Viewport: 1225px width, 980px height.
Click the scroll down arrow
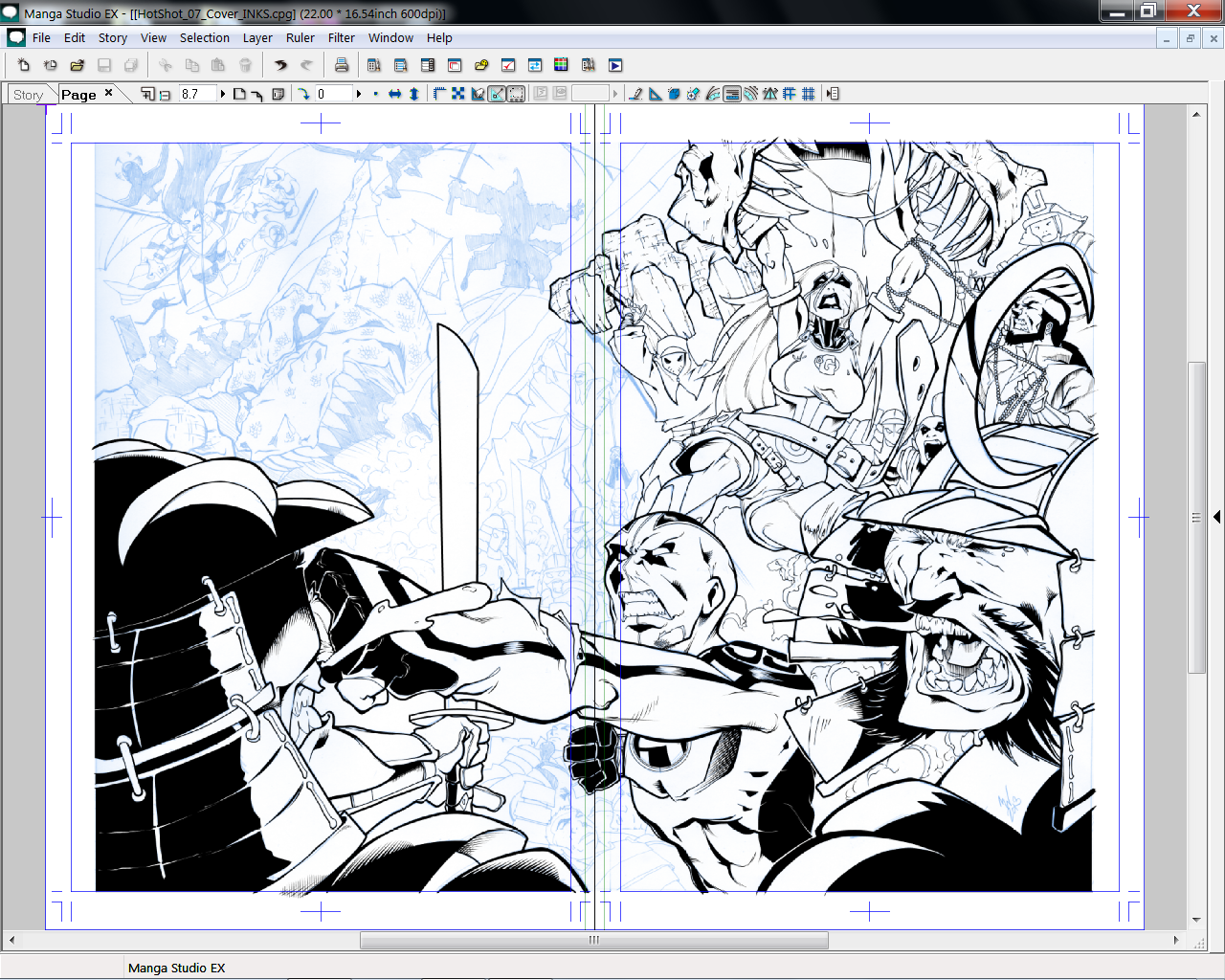(x=1196, y=920)
